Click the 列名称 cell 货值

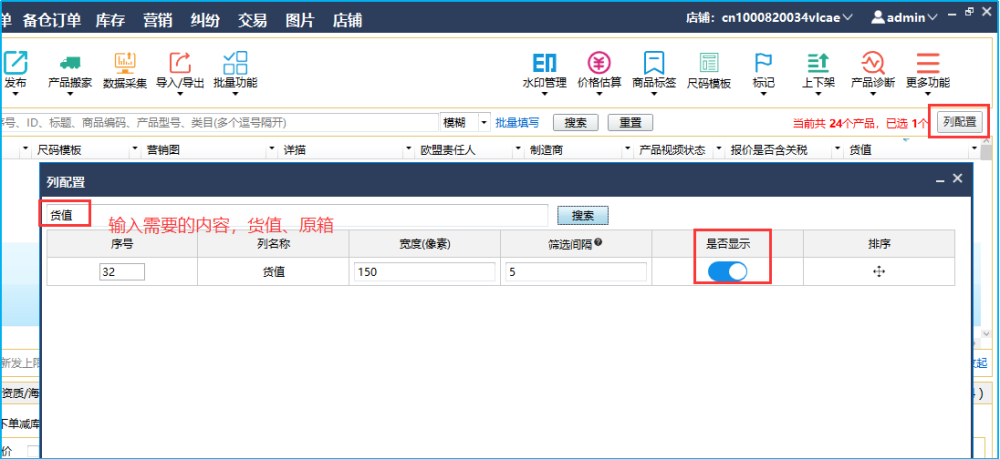[274, 272]
